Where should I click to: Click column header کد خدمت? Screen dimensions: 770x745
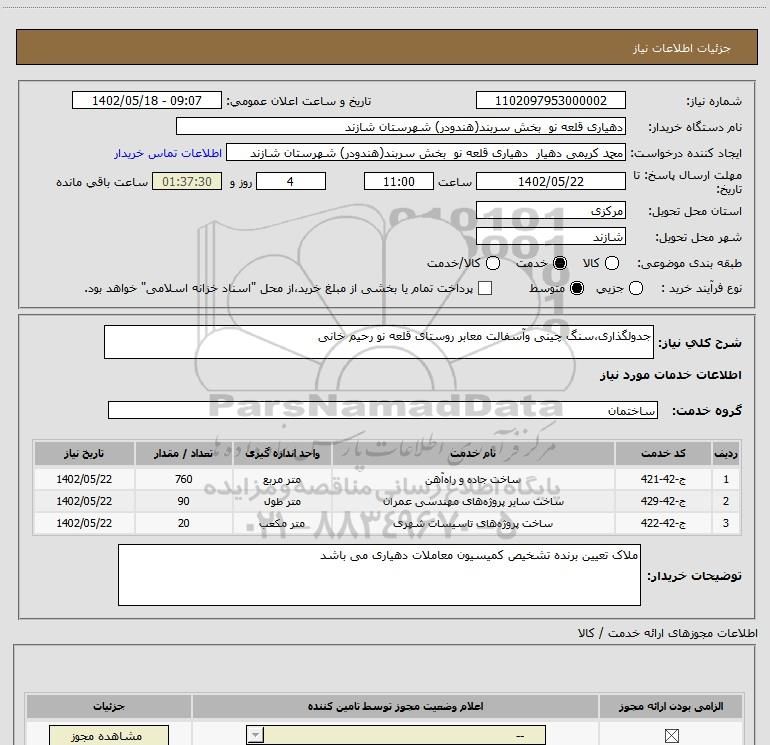(663, 453)
